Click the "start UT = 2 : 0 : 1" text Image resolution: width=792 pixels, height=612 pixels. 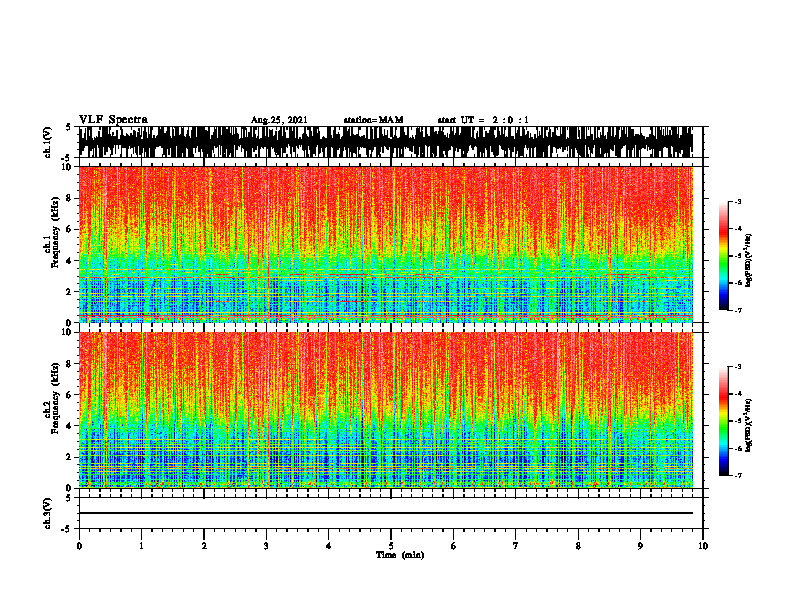pyautogui.click(x=483, y=120)
